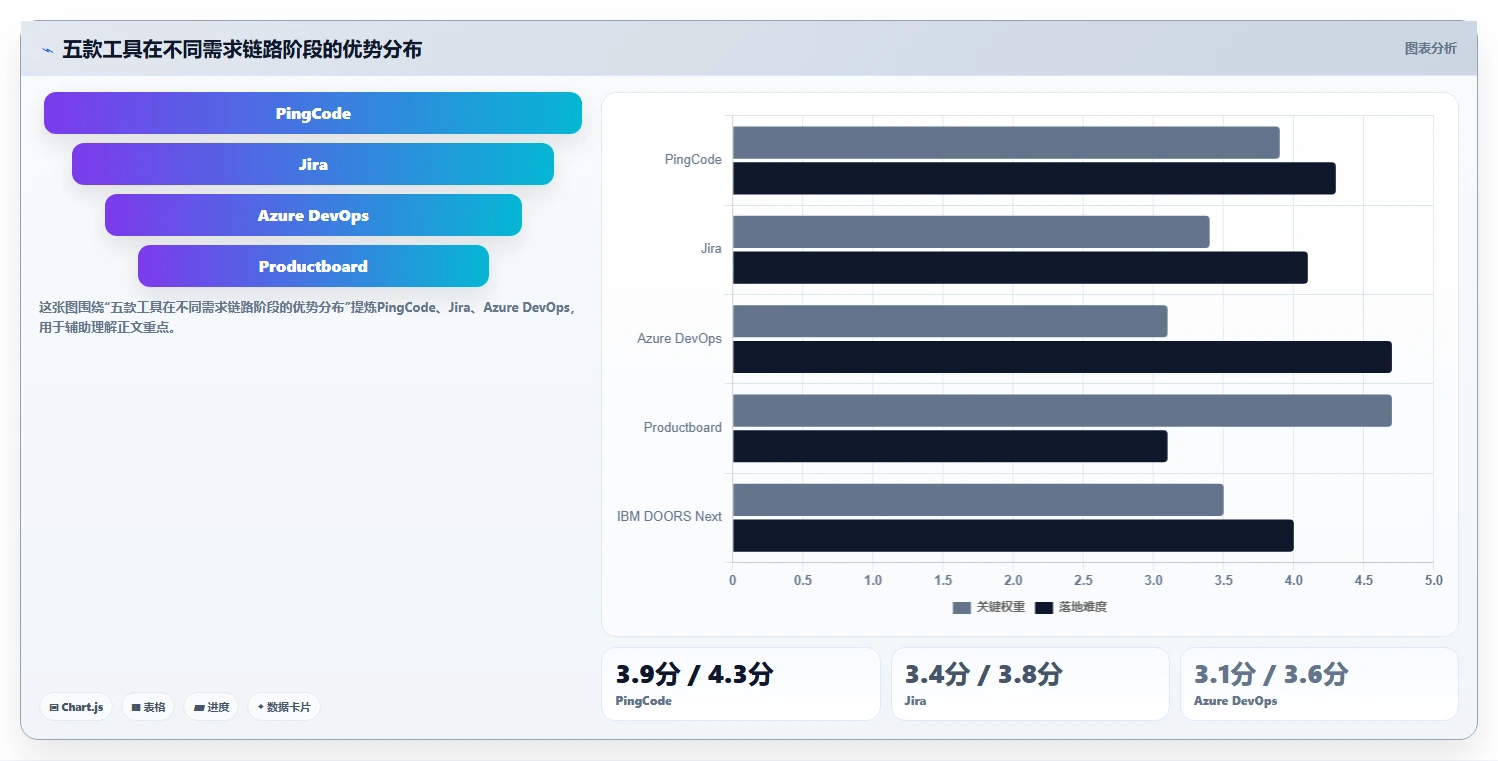Click the 4.5 tick on the x-axis

pyautogui.click(x=1363, y=580)
